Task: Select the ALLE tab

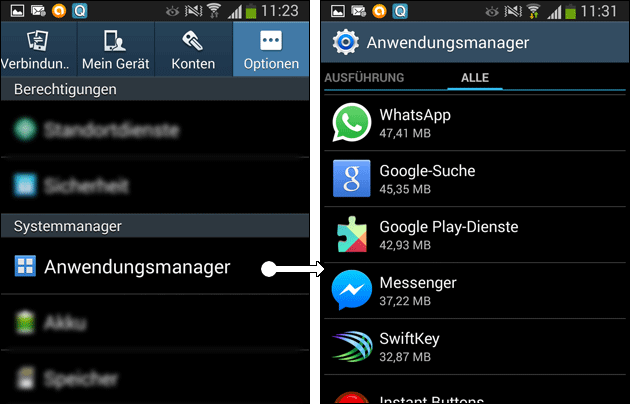Action: point(475,78)
